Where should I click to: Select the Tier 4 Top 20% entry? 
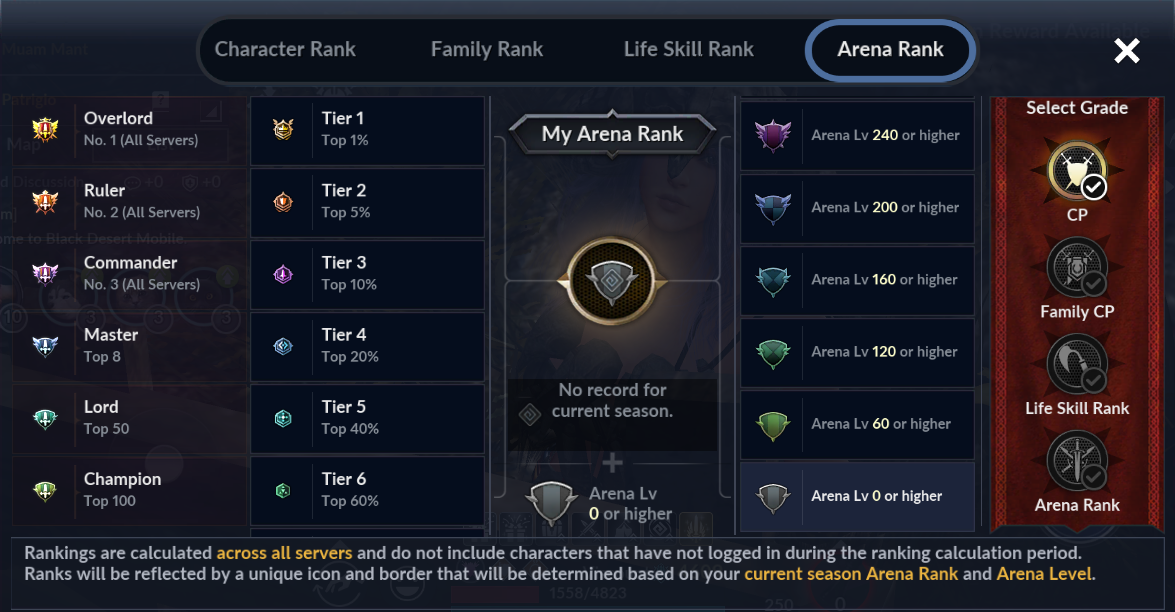(x=367, y=346)
